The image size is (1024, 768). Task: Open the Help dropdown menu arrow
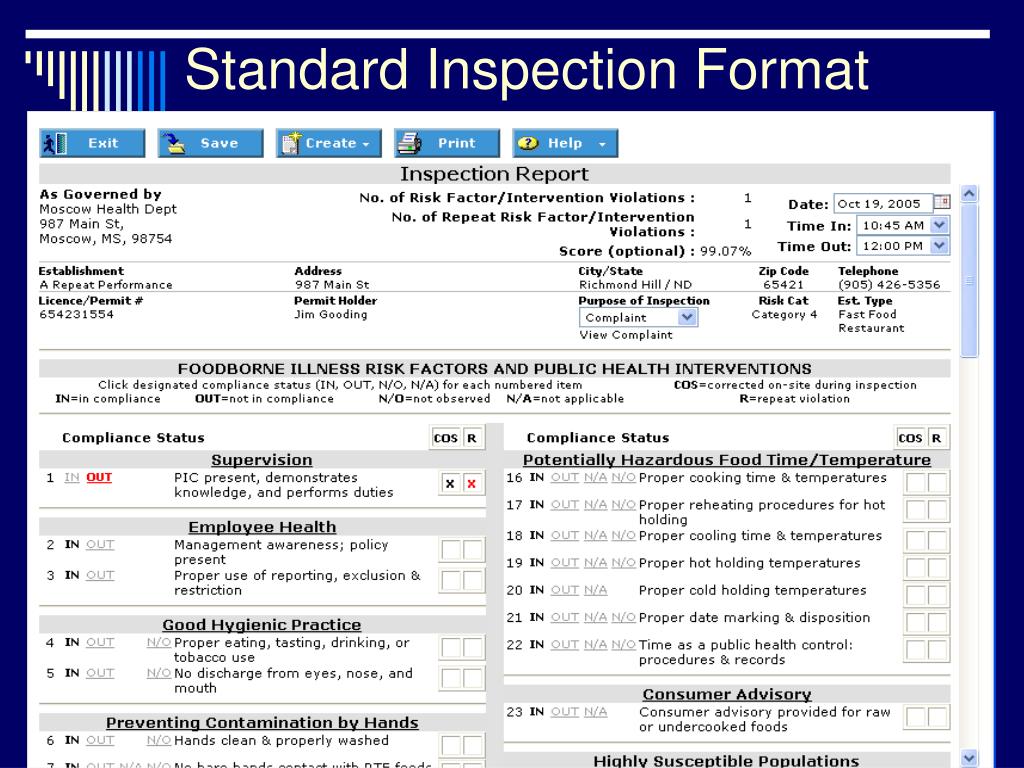pyautogui.click(x=602, y=144)
